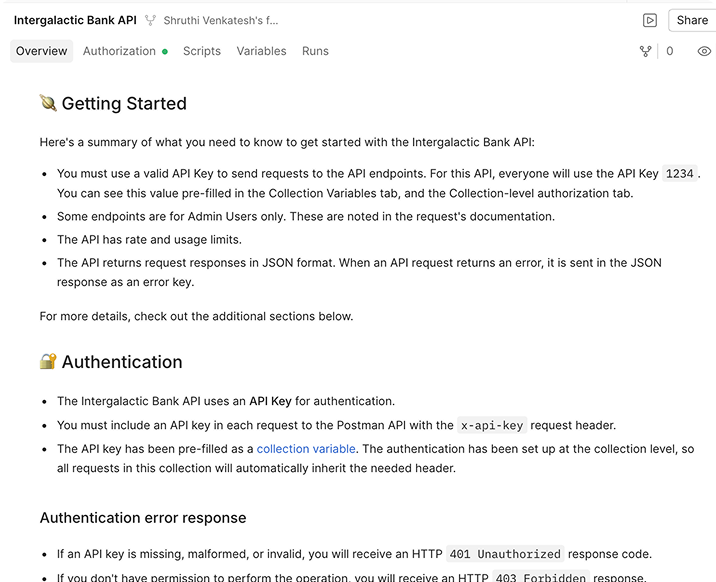Toggle the watch collection eye icon

704,51
